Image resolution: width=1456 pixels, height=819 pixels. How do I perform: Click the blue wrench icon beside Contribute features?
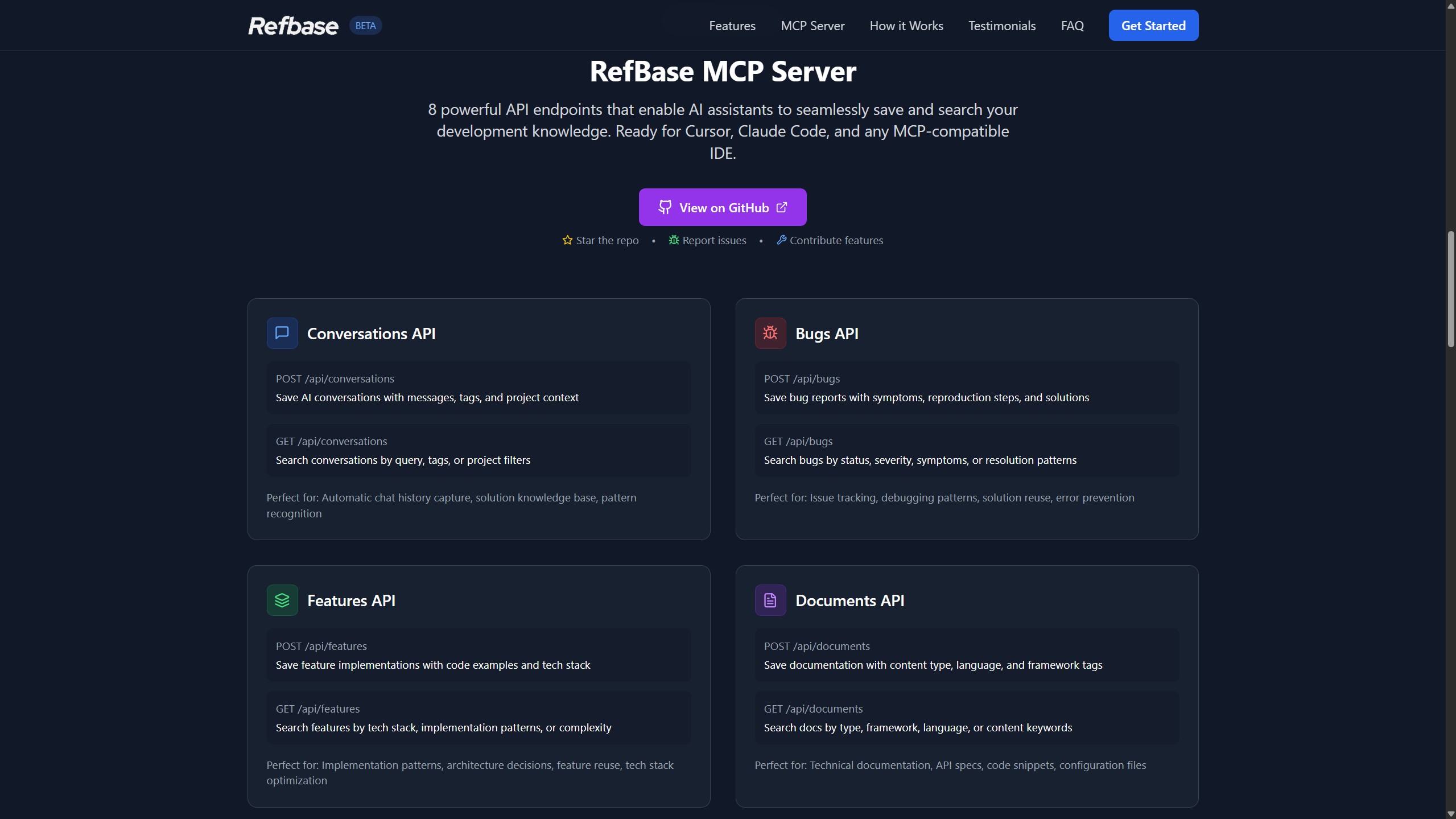coord(781,240)
